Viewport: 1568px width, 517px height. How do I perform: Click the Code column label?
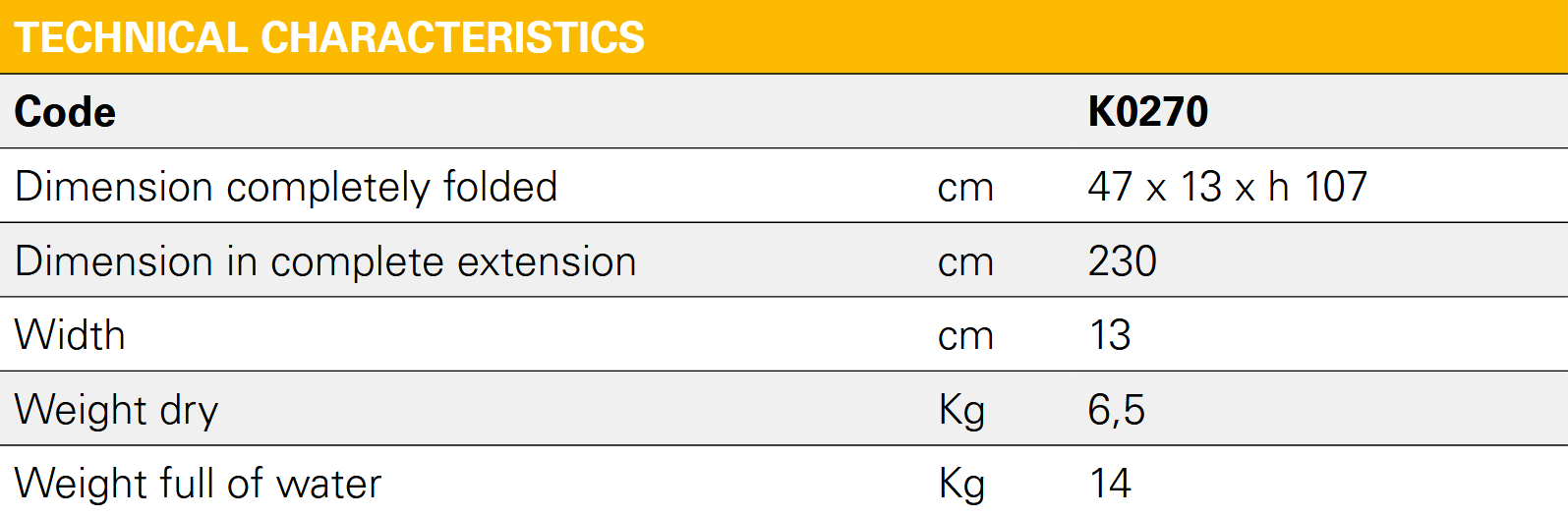click(65, 112)
